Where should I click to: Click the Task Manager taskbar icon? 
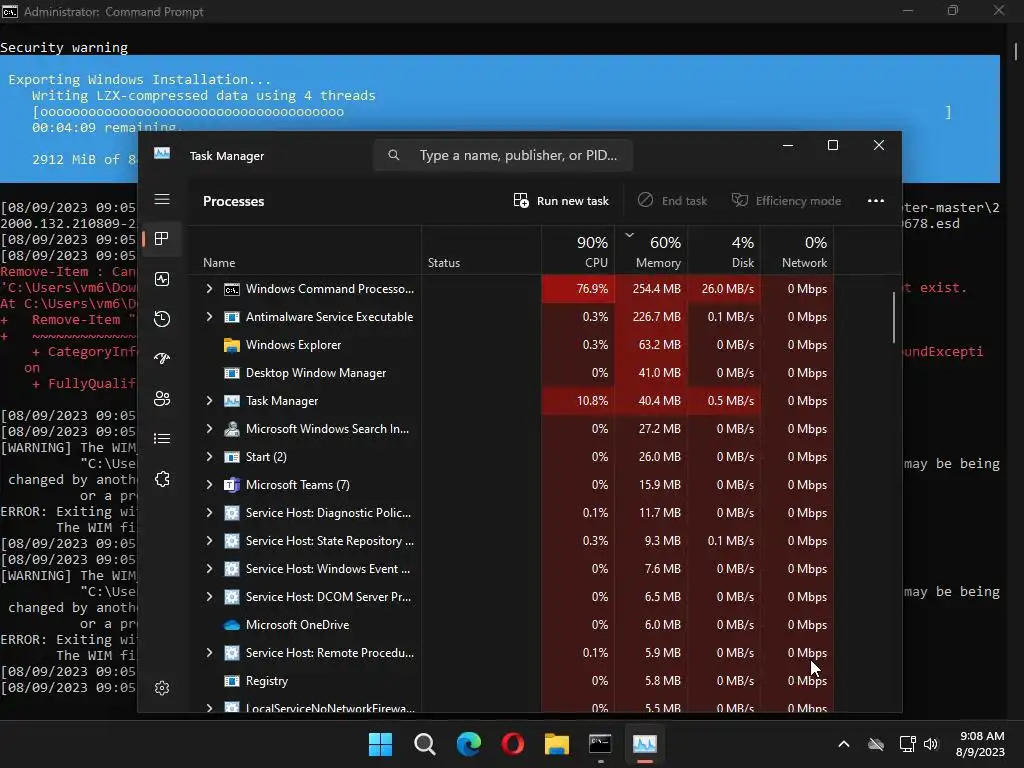(x=645, y=744)
